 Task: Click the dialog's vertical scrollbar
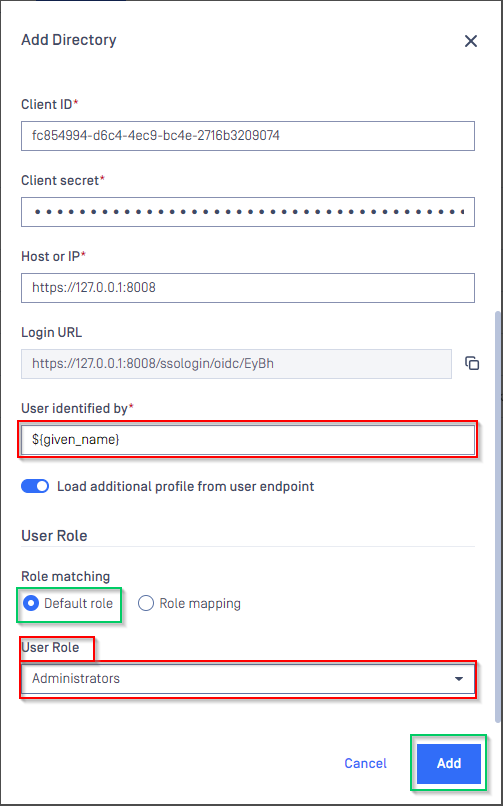pos(497,516)
